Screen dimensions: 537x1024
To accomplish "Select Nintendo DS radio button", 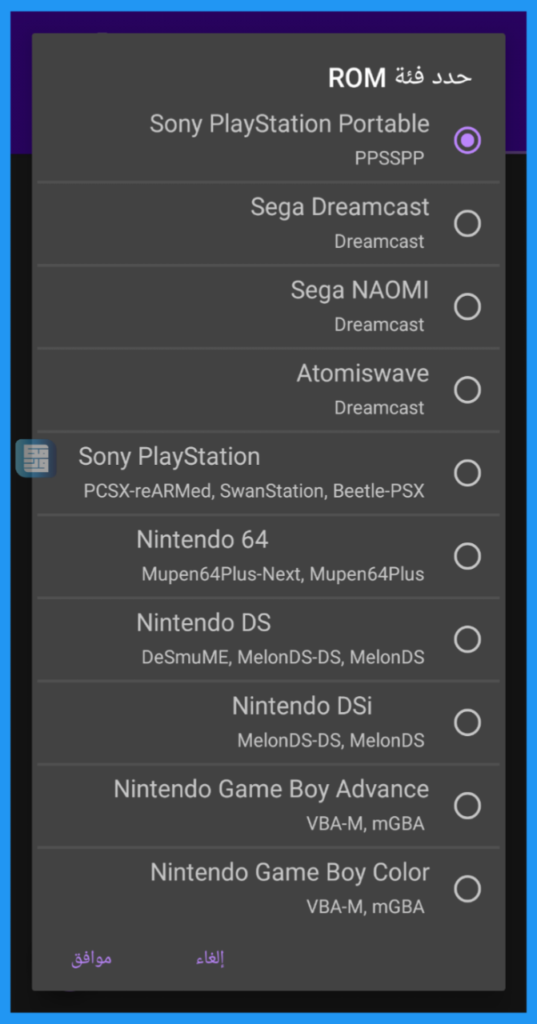I will point(467,639).
